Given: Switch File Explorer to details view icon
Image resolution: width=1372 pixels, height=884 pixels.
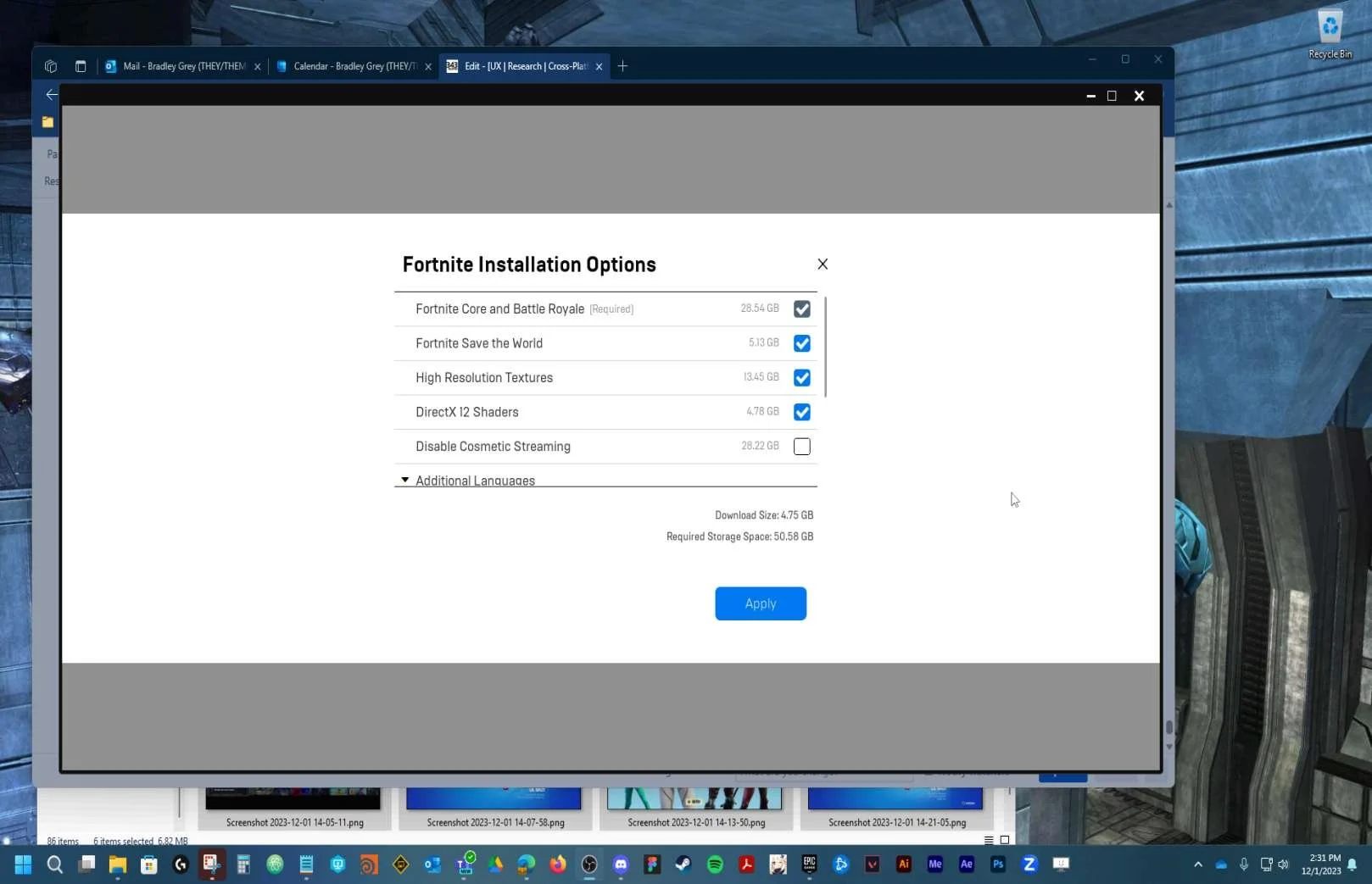Looking at the screenshot, I should pos(989,840).
